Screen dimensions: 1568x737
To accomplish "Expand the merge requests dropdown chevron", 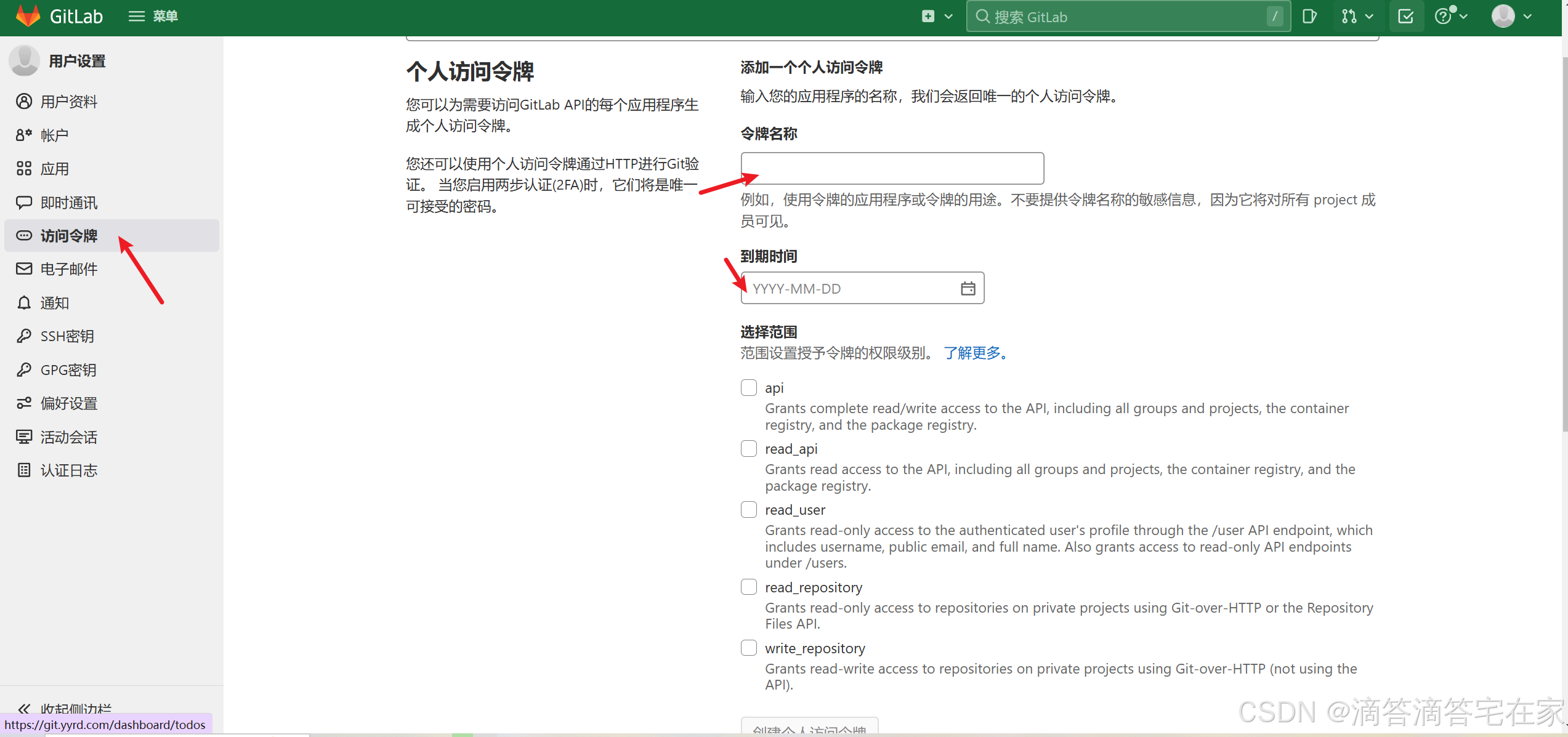I will (1368, 16).
